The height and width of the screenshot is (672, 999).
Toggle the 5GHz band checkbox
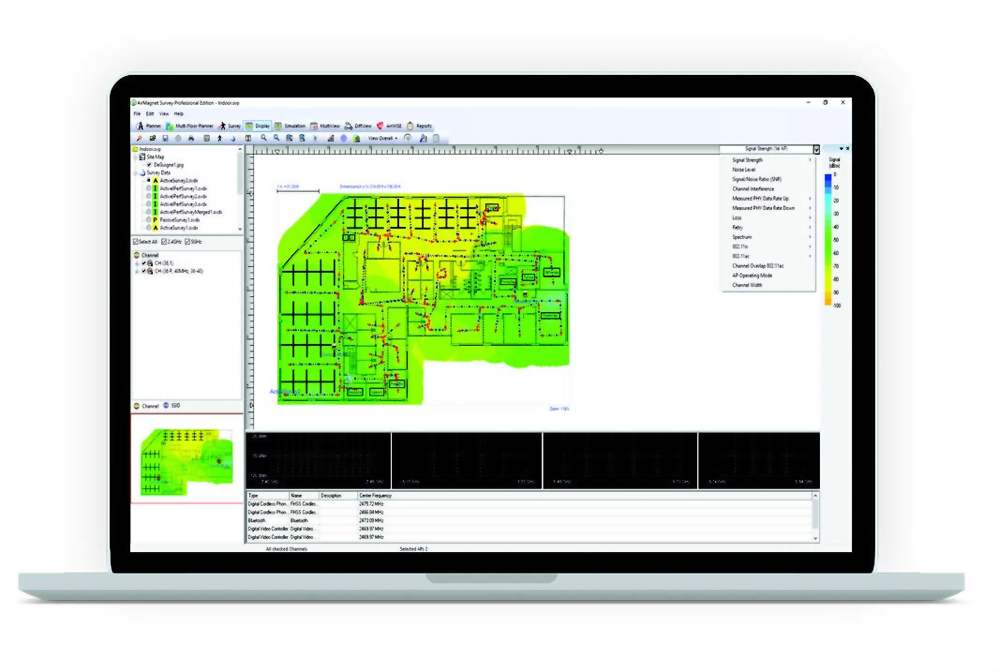pyautogui.click(x=186, y=241)
